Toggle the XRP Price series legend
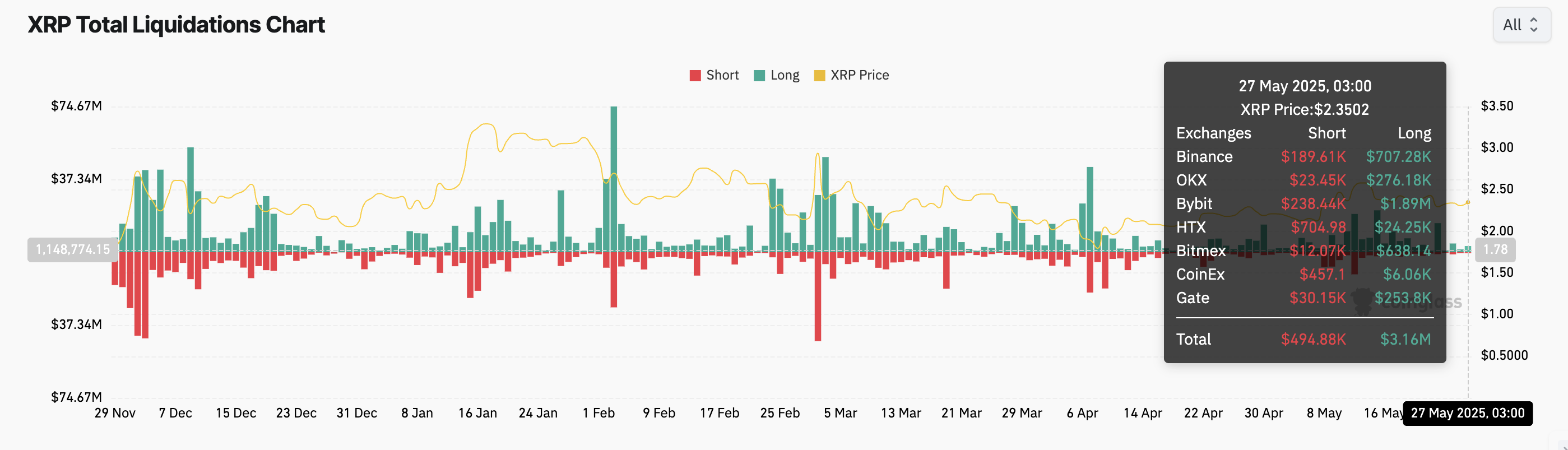 (x=852, y=75)
